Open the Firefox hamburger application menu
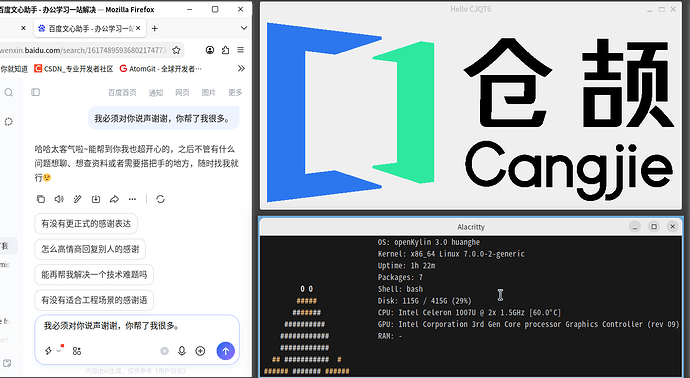The height and width of the screenshot is (378, 690). pyautogui.click(x=241, y=50)
